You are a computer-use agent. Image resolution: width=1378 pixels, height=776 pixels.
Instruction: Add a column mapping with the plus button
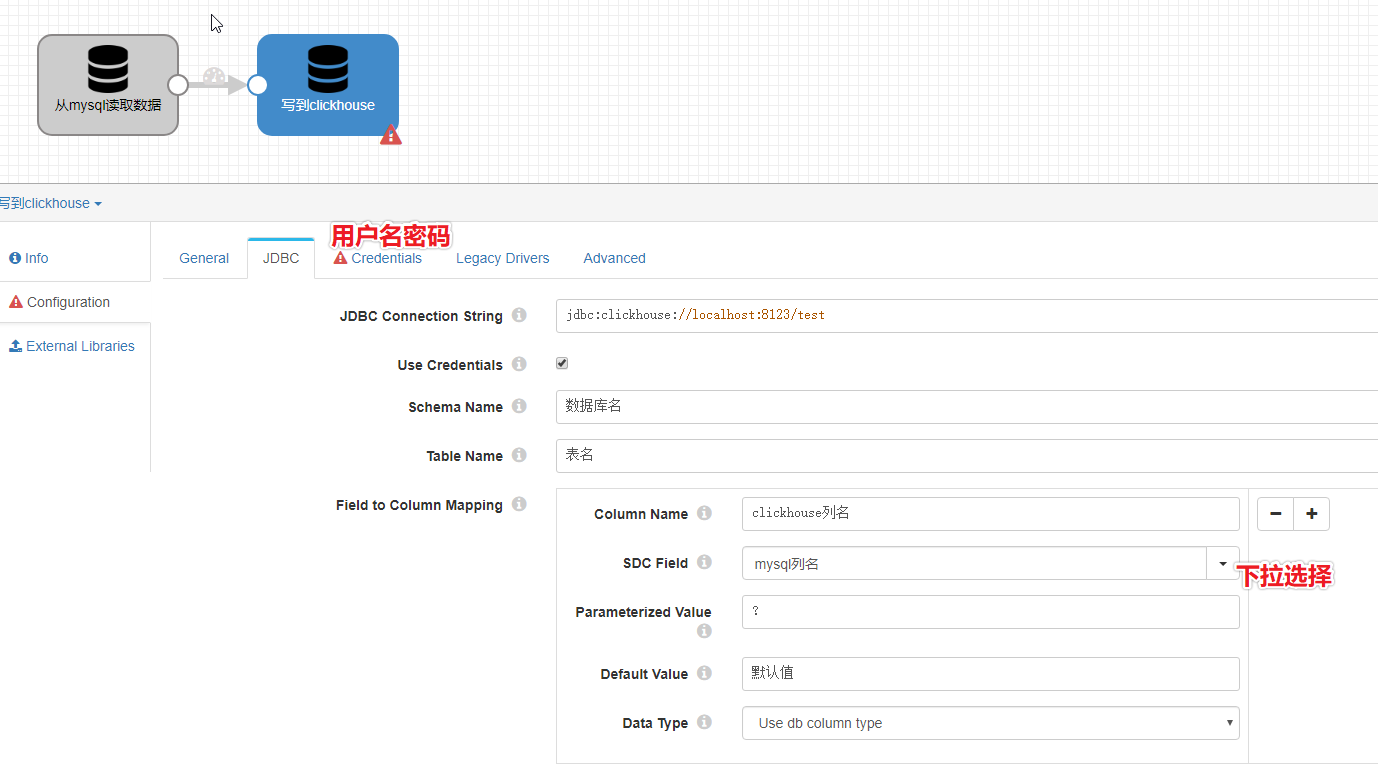[1312, 514]
